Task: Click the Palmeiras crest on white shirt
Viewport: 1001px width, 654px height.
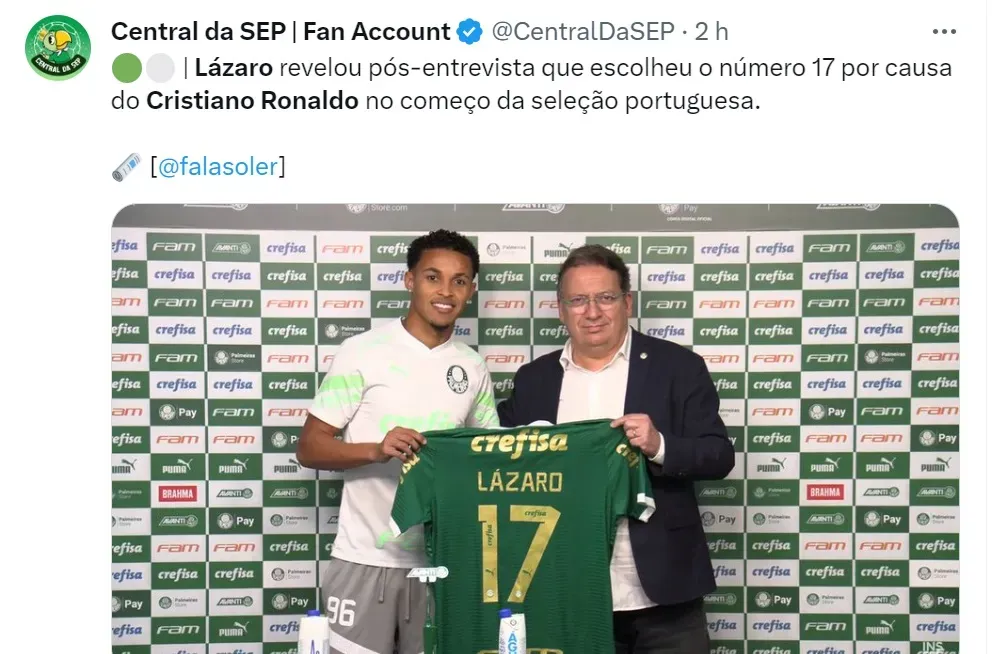Action: coord(456,379)
